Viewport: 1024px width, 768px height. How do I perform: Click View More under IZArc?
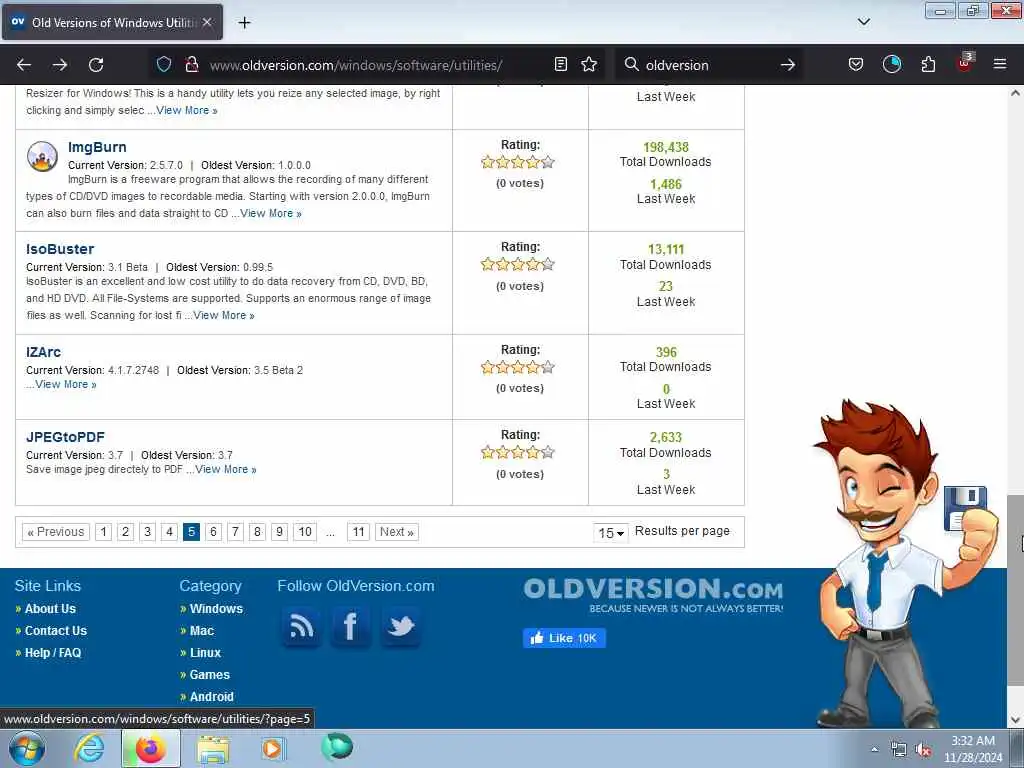pos(66,384)
